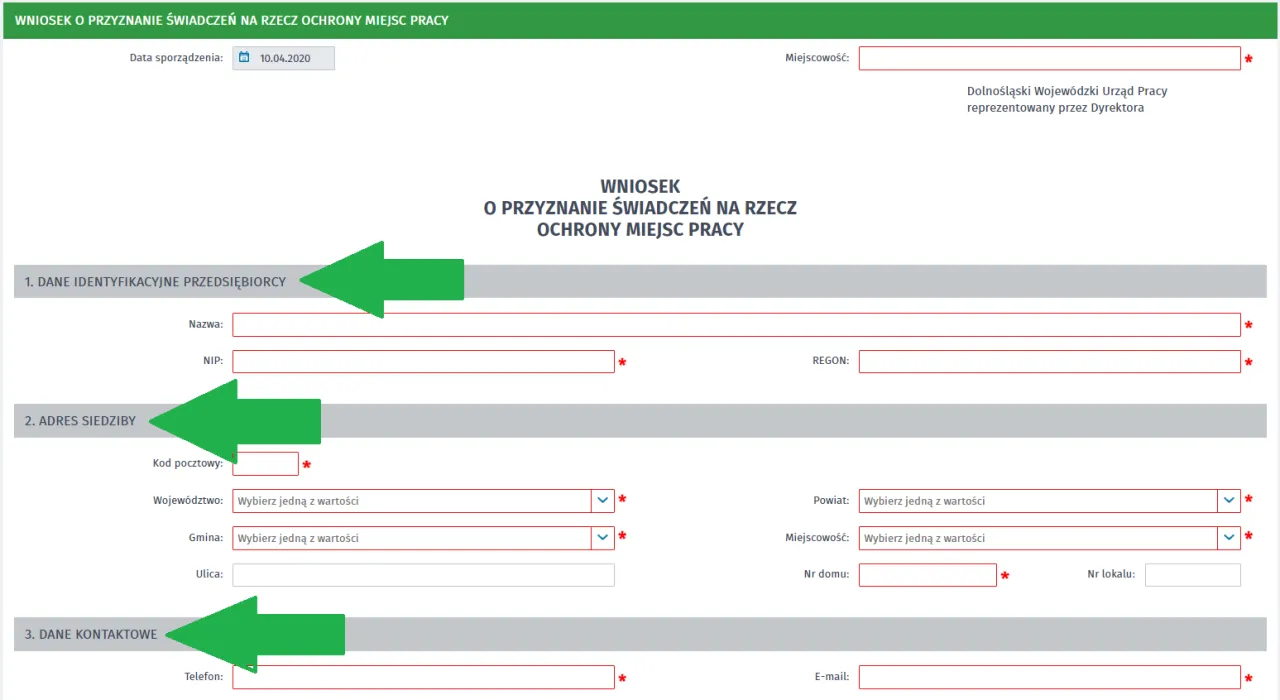
Task: Click the Data sporządzenia date field
Action: coord(284,58)
